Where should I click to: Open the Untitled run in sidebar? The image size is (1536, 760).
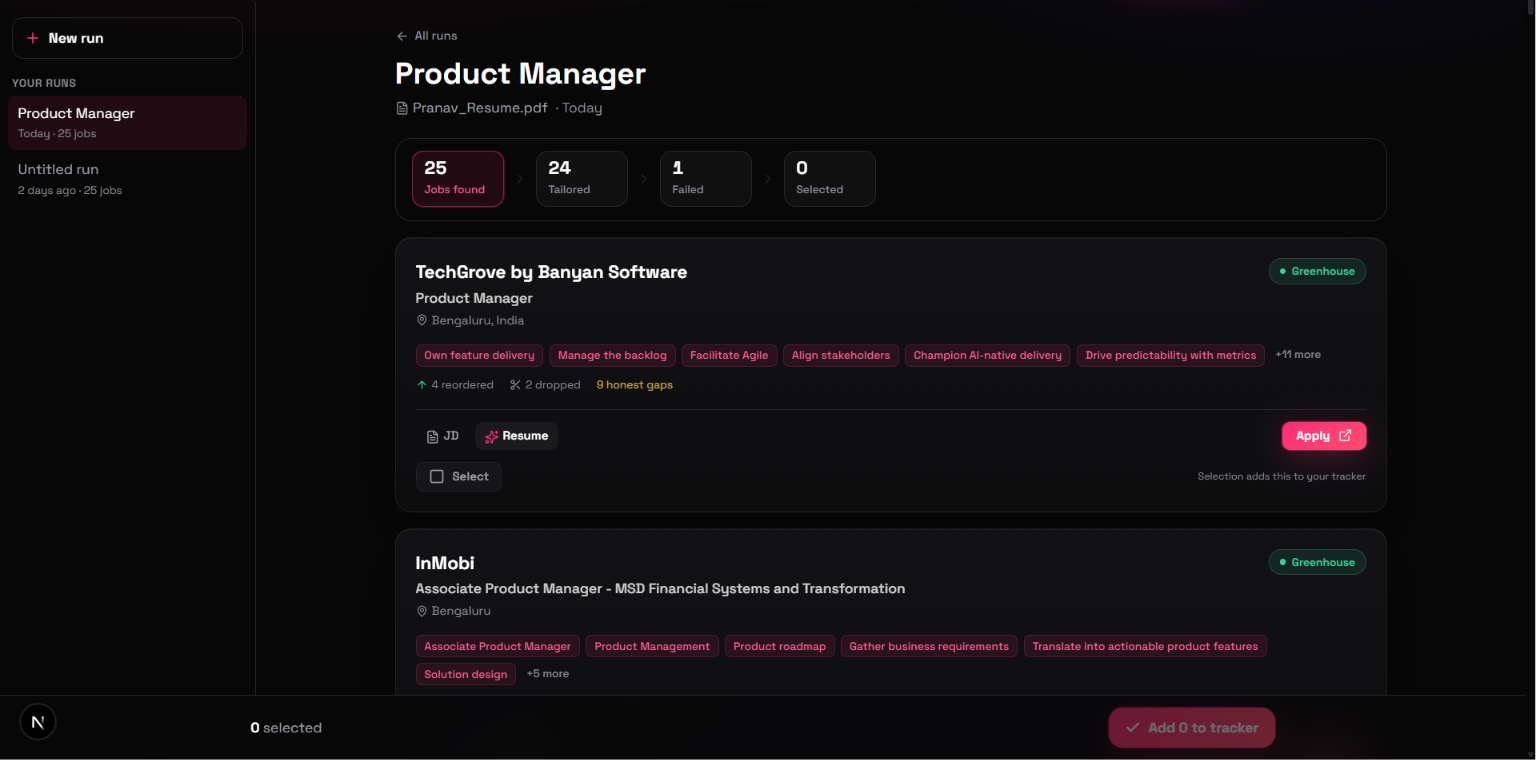coord(127,179)
